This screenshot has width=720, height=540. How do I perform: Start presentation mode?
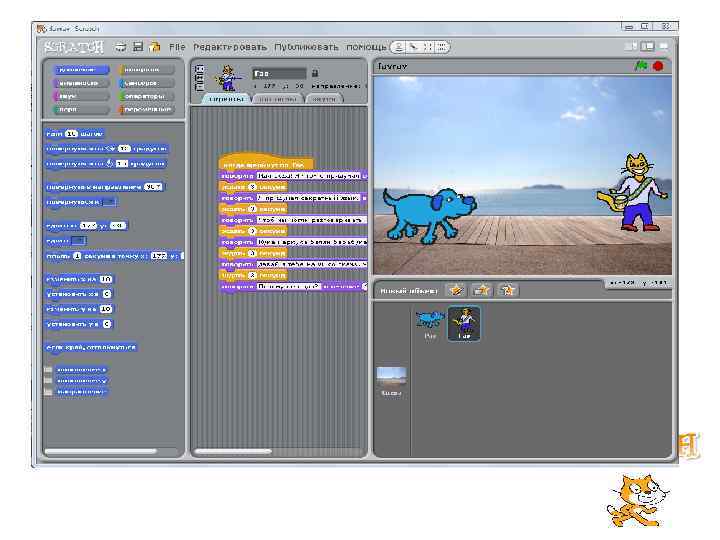[x=664, y=46]
